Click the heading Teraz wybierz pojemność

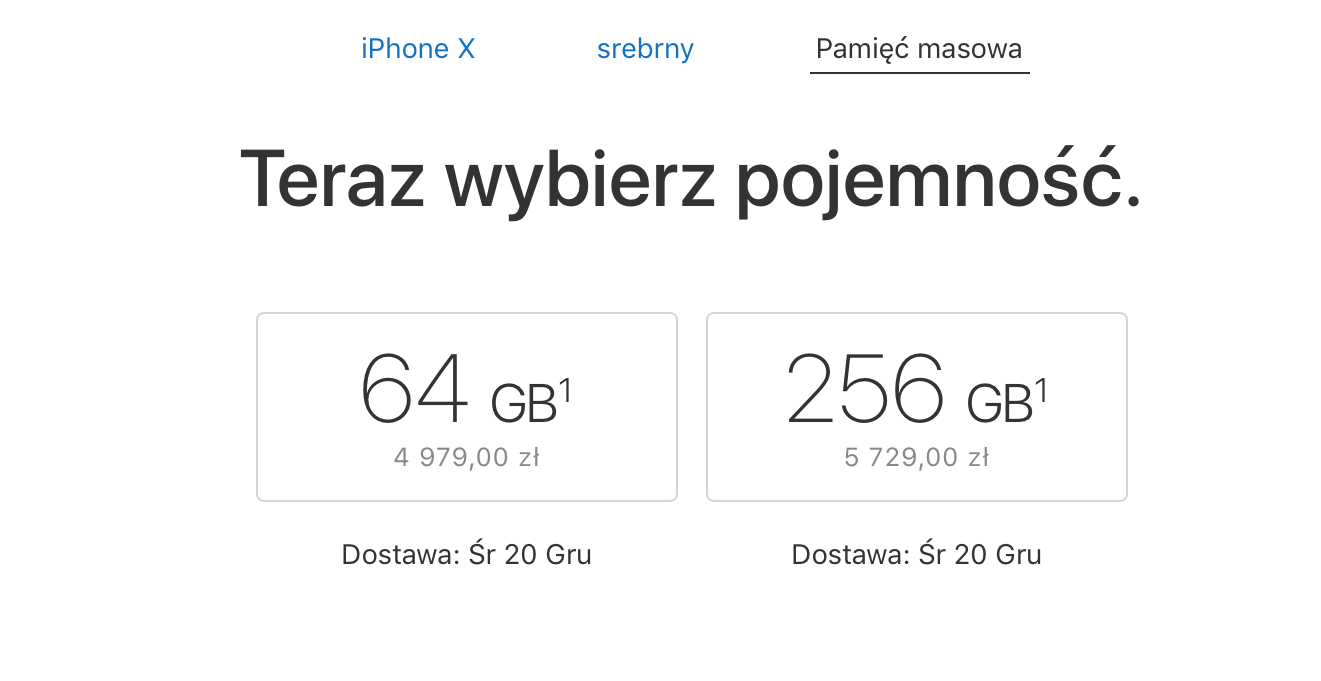coord(690,180)
